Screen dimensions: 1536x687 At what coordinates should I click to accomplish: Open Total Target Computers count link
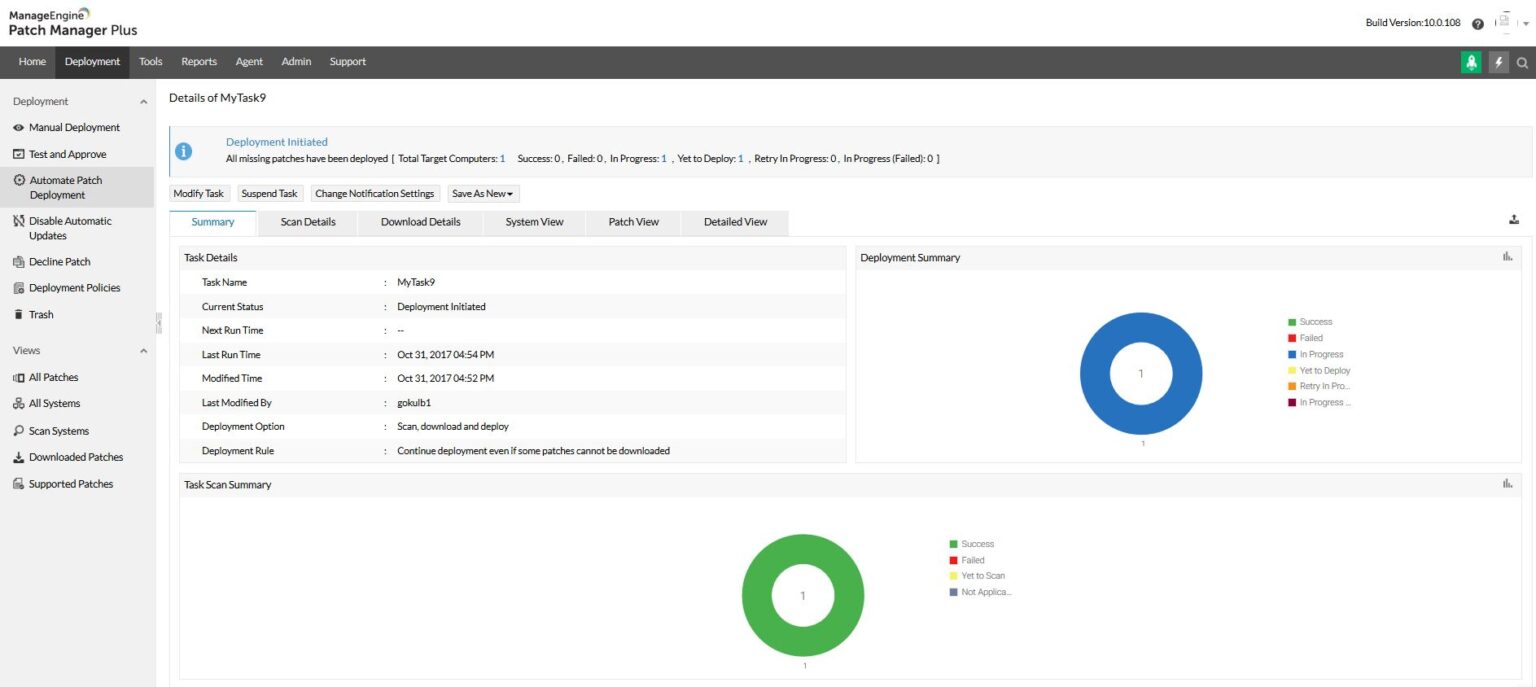501,157
